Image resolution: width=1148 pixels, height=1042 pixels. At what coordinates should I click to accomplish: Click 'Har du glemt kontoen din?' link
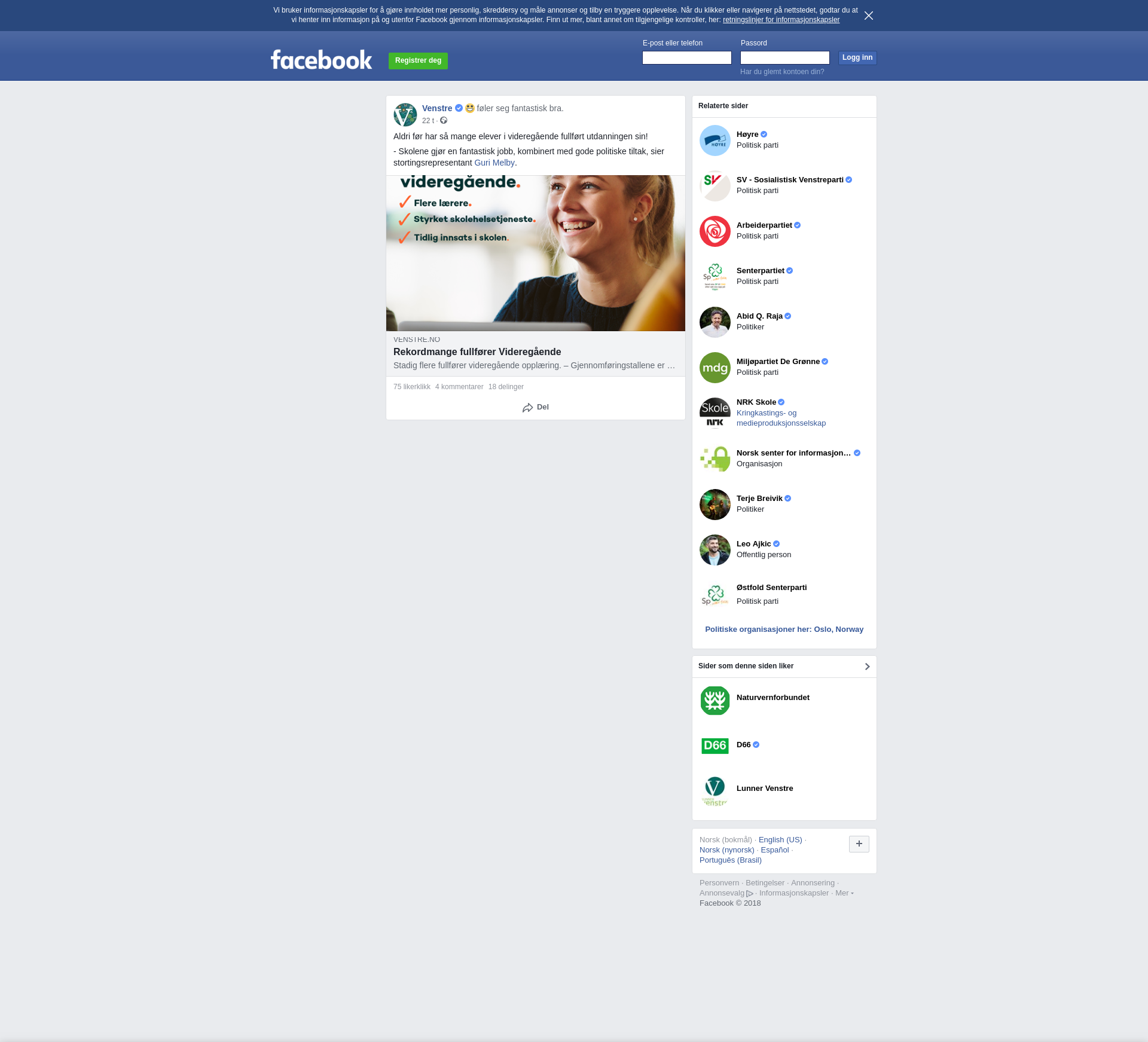click(782, 72)
